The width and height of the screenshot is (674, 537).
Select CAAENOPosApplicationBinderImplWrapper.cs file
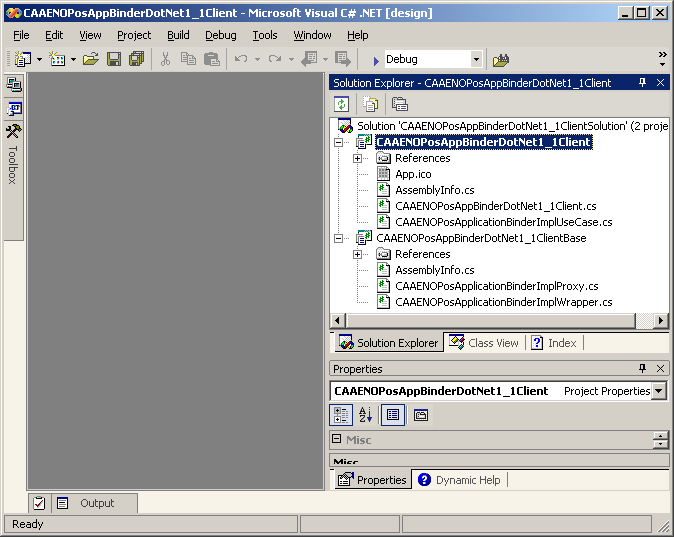tap(504, 302)
